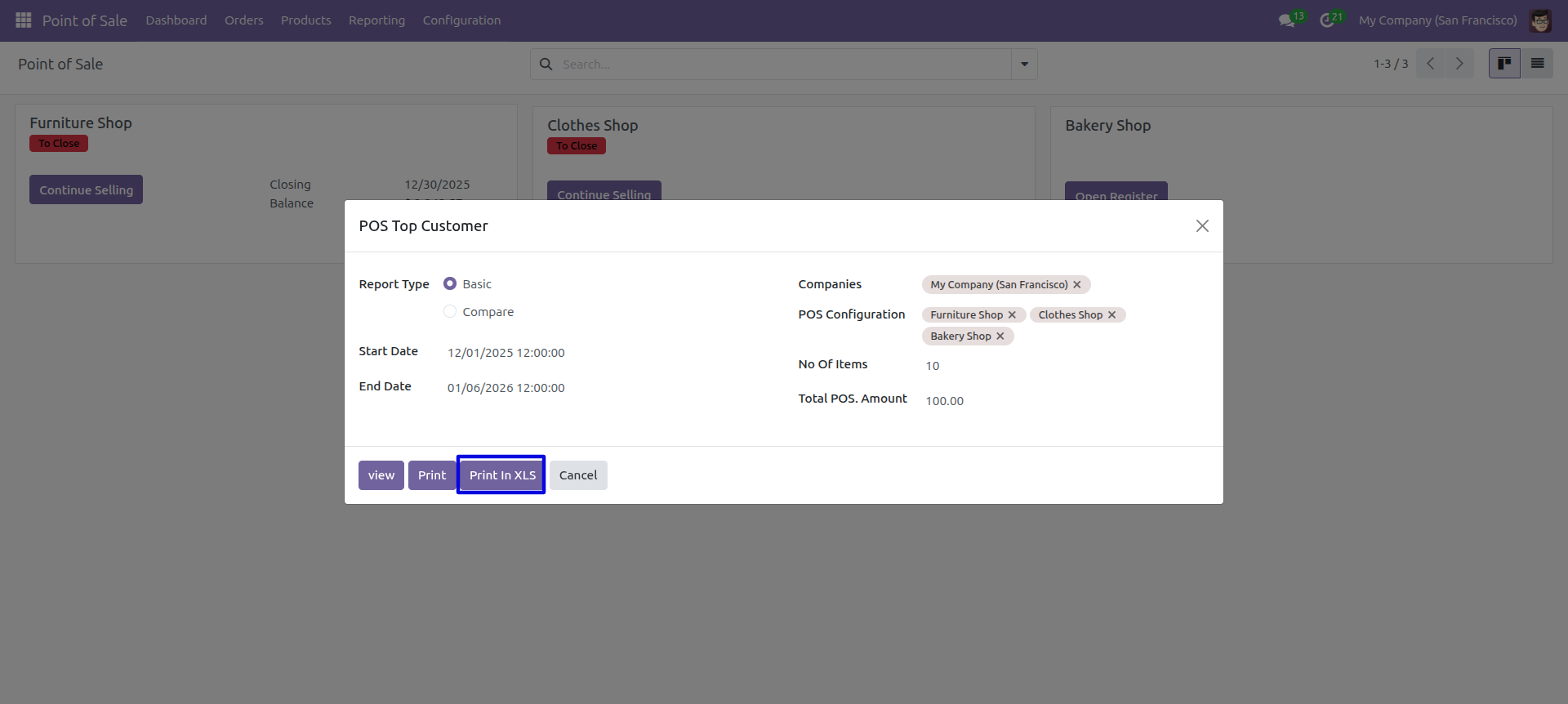Open the user avatar menu
Viewport: 1568px width, 704px height.
pyautogui.click(x=1540, y=20)
